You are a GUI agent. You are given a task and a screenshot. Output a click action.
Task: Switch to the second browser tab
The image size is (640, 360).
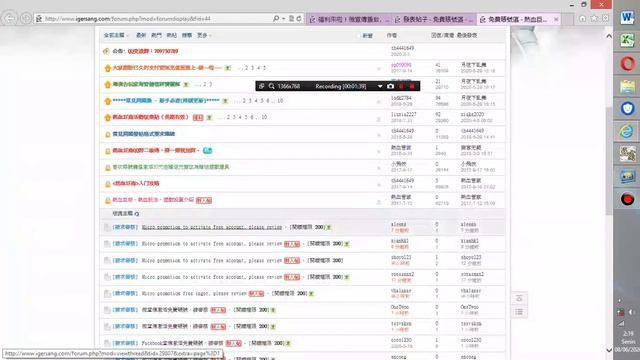433,19
